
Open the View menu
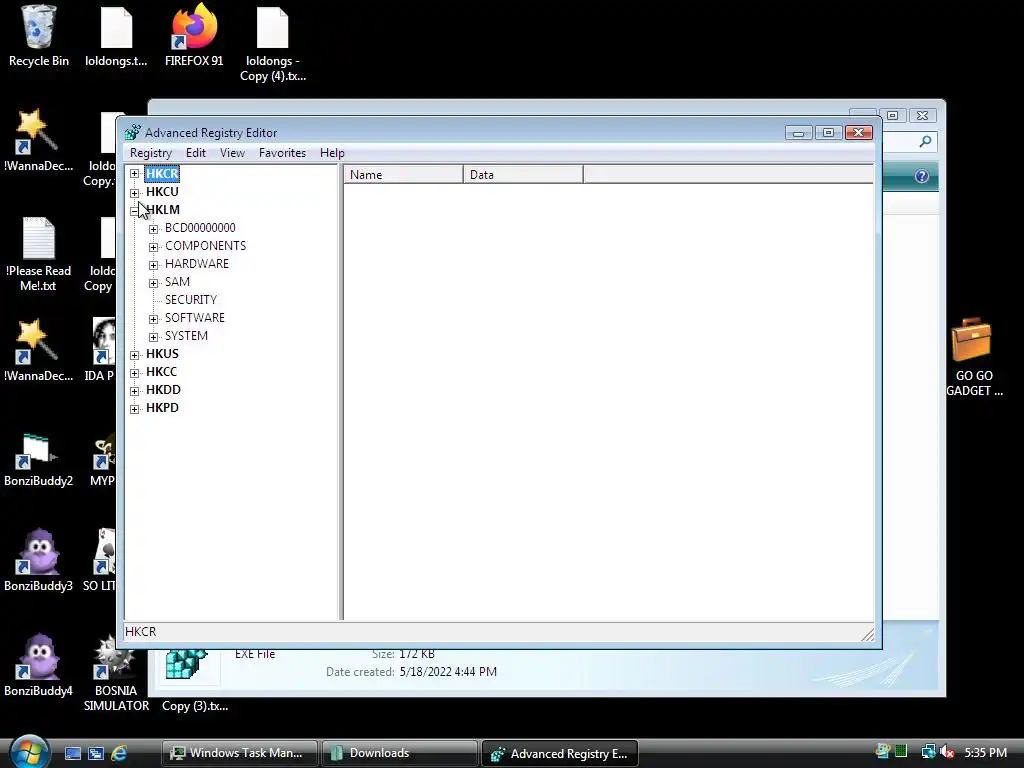[232, 153]
